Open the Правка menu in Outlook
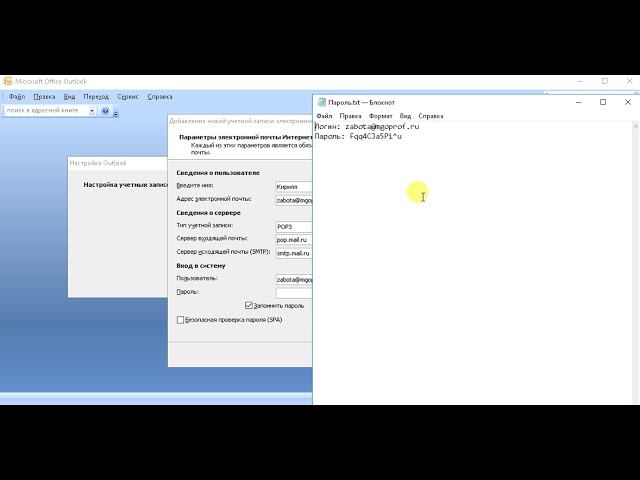The height and width of the screenshot is (480, 640). [x=44, y=97]
